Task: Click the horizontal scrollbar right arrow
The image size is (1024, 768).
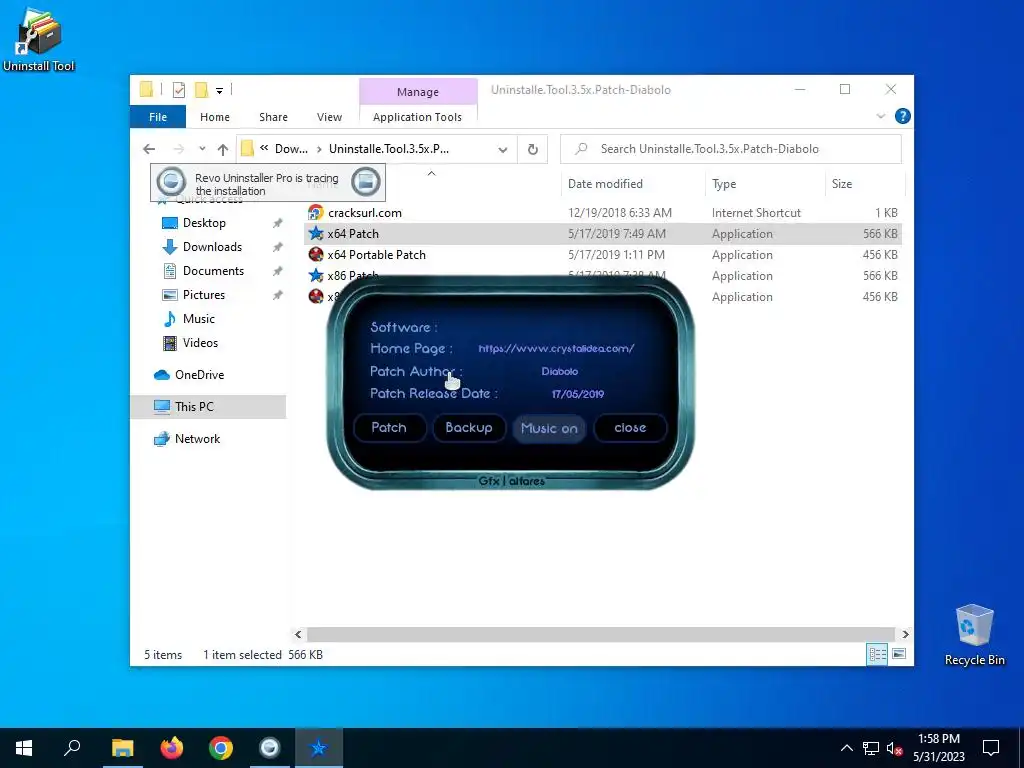Action: (x=905, y=634)
